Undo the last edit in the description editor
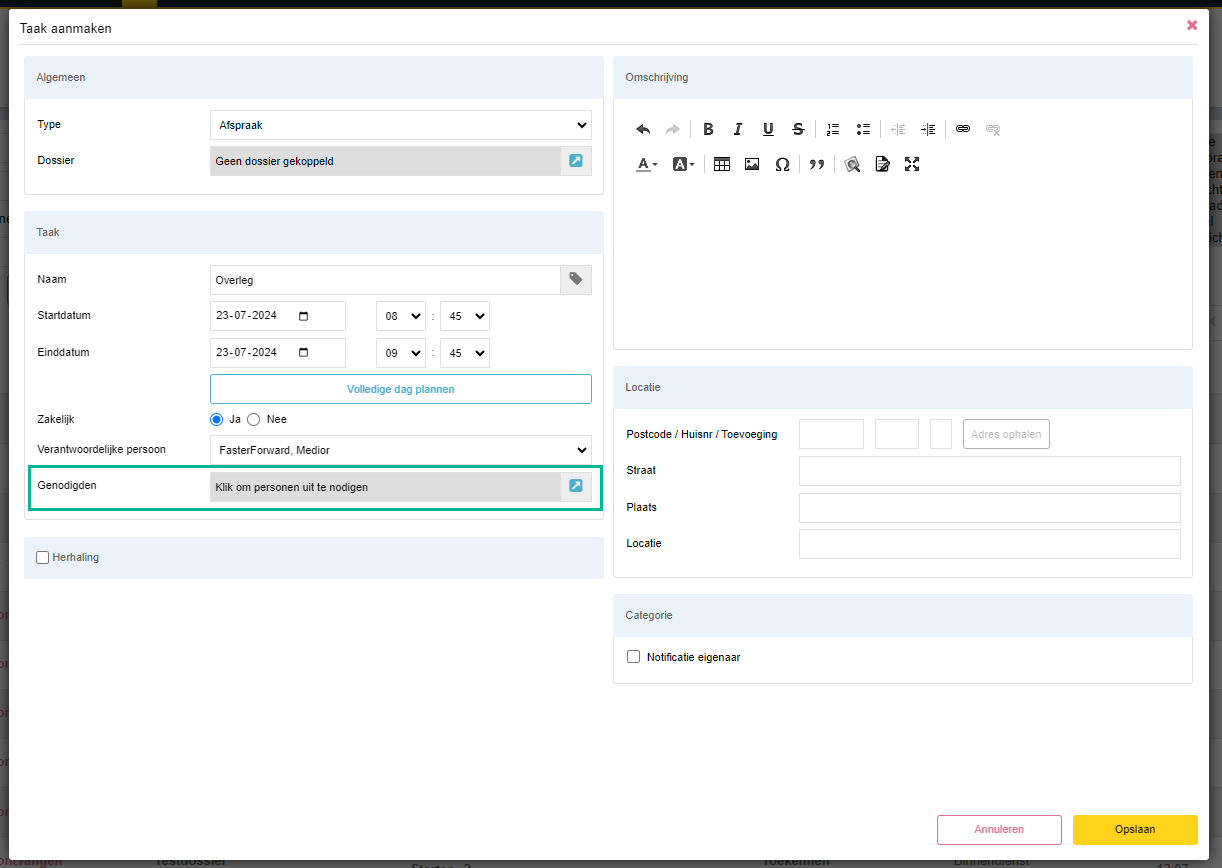 643,129
